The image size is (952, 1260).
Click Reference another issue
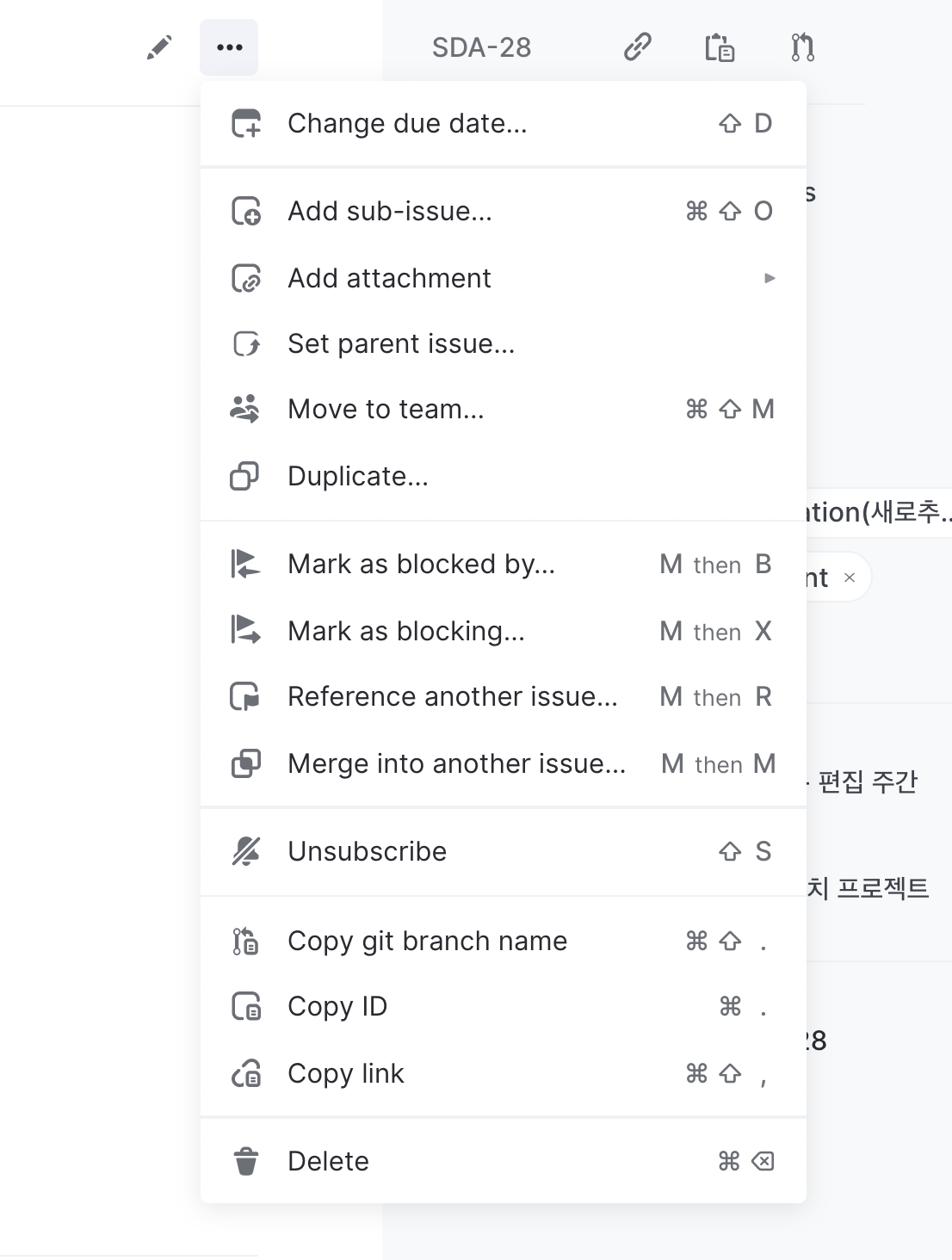point(452,697)
